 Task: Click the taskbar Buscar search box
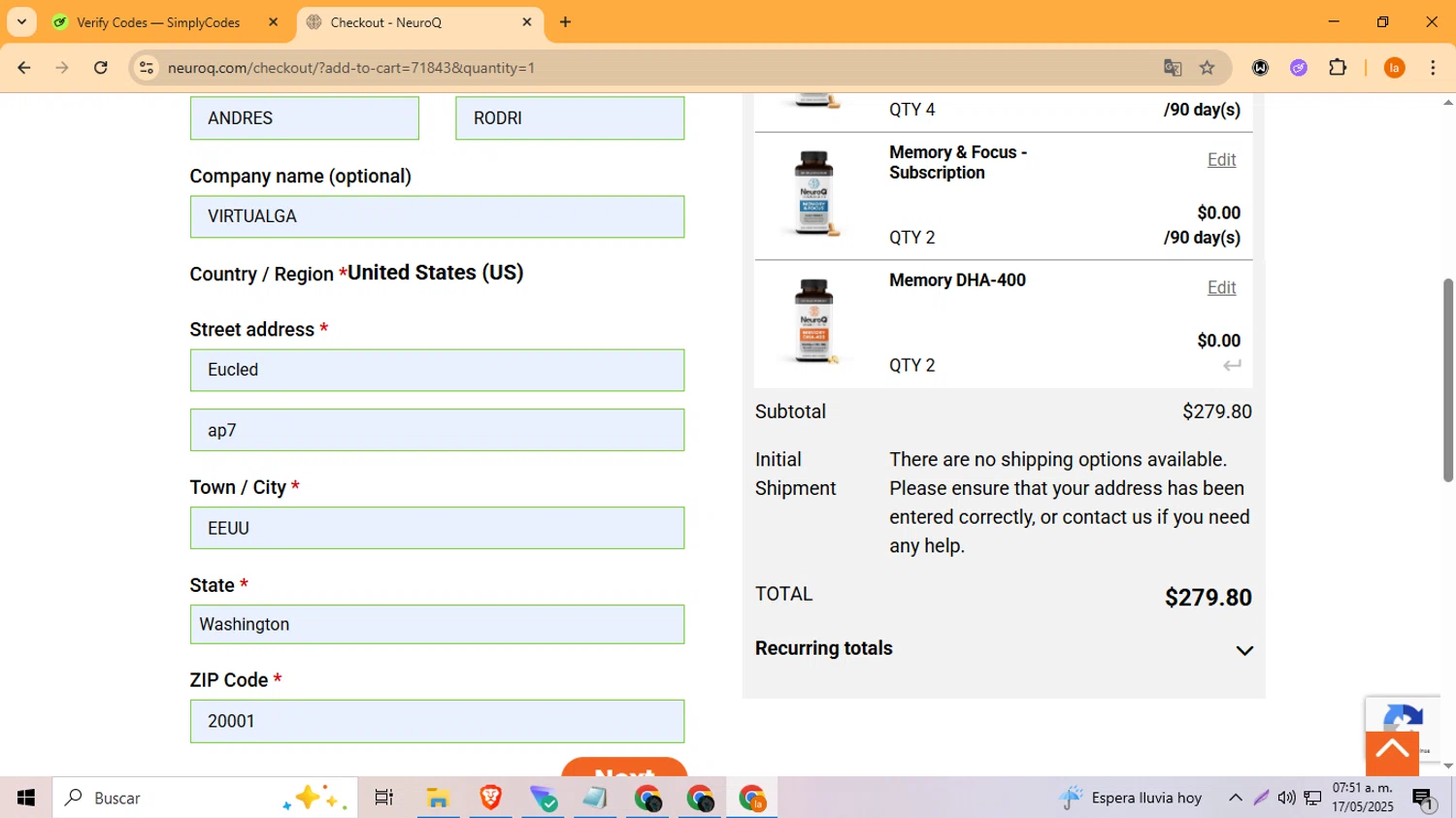[x=205, y=798]
